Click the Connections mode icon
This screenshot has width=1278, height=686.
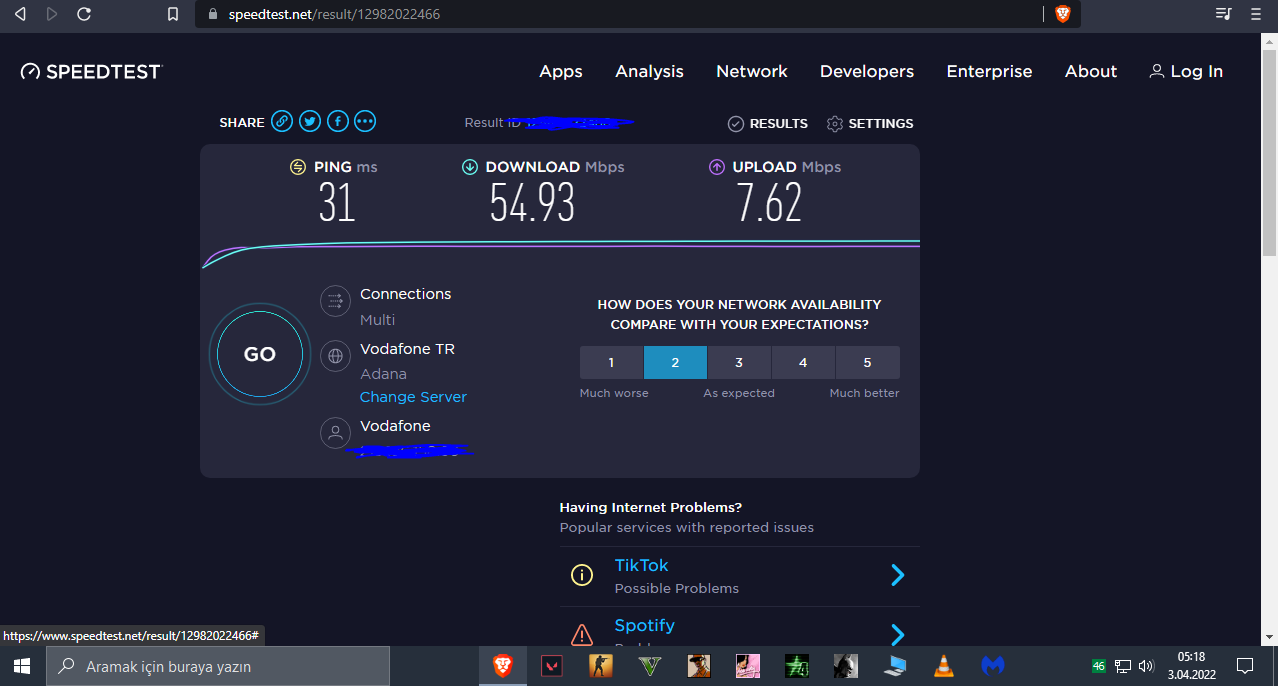(x=335, y=301)
